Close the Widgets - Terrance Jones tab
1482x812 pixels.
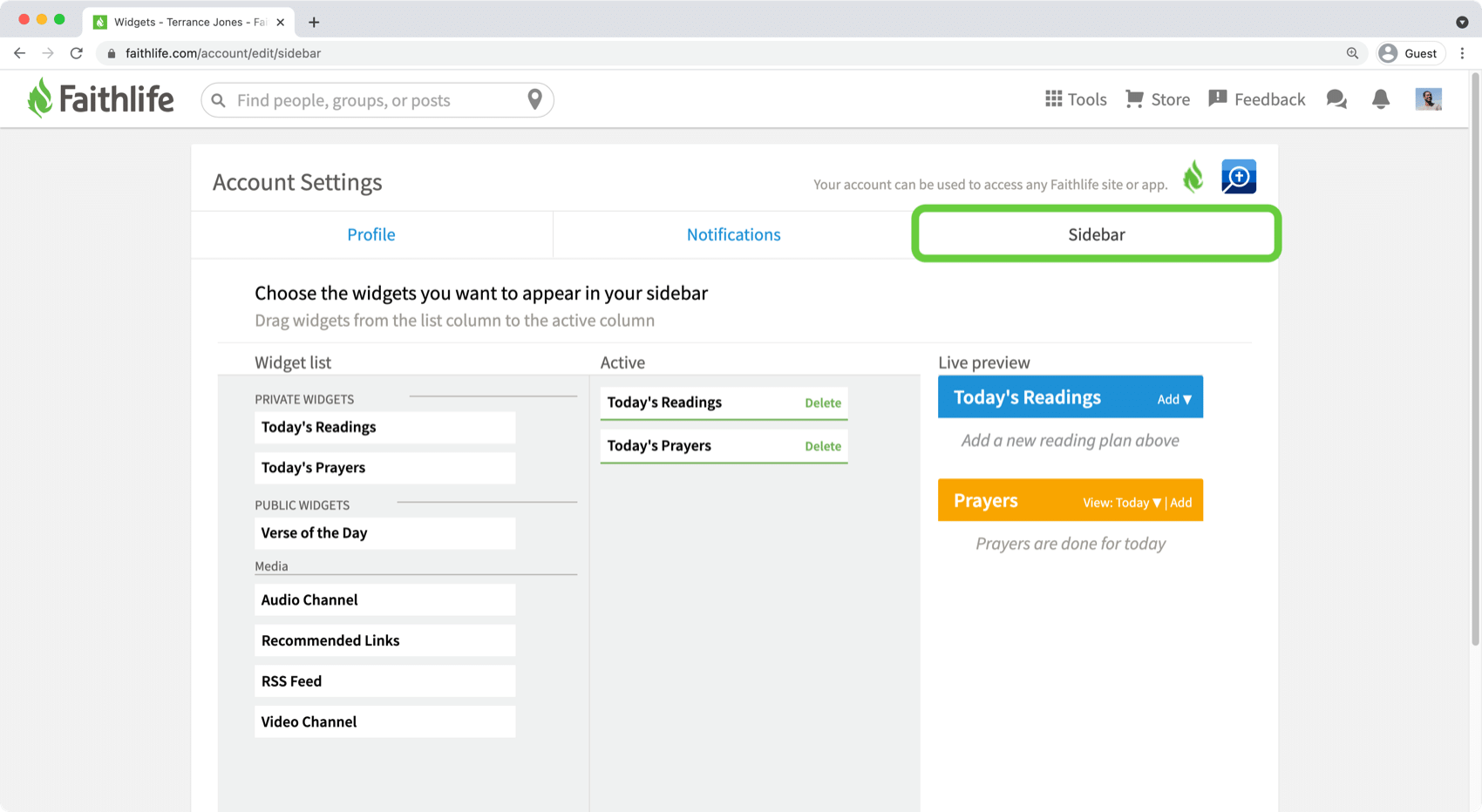pos(280,22)
